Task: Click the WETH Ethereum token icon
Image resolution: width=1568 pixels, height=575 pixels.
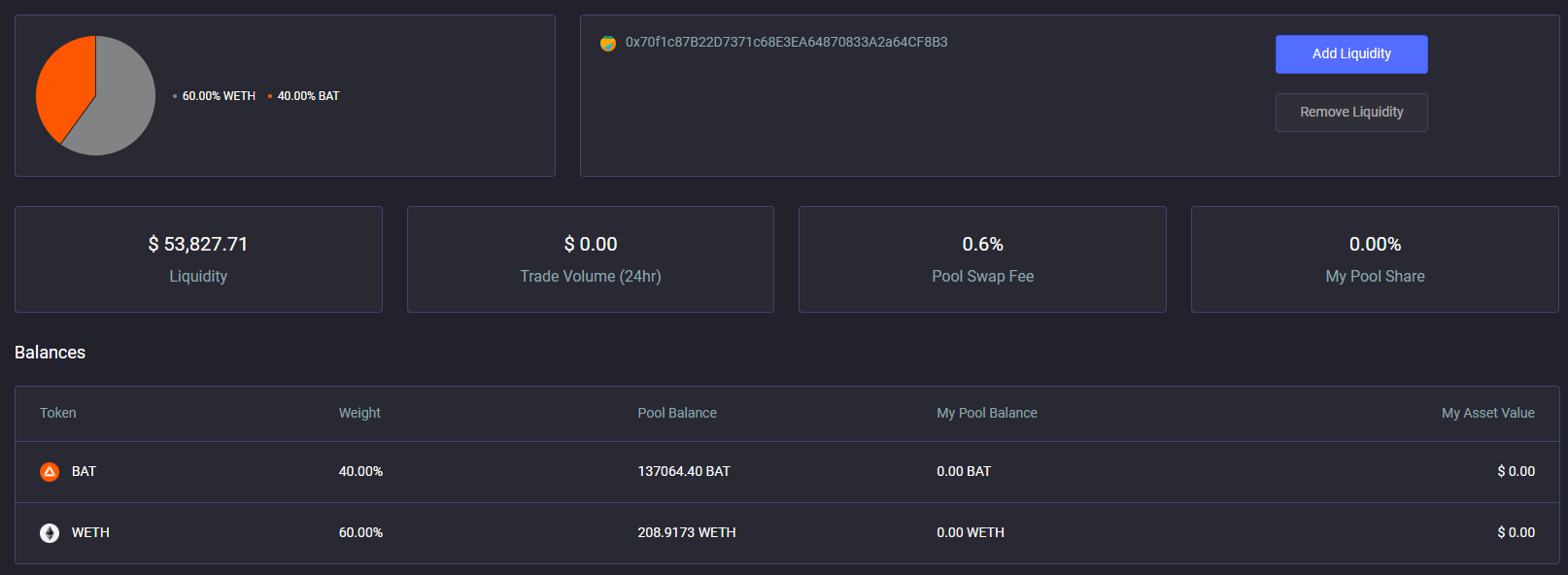Action: (50, 532)
